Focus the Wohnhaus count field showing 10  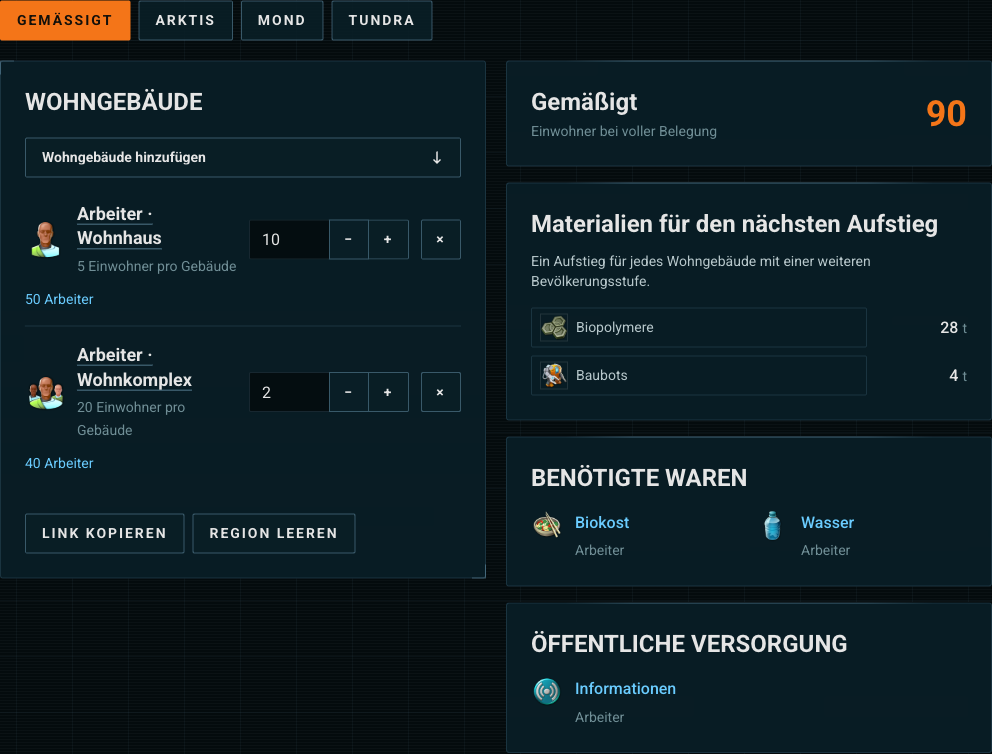click(289, 240)
